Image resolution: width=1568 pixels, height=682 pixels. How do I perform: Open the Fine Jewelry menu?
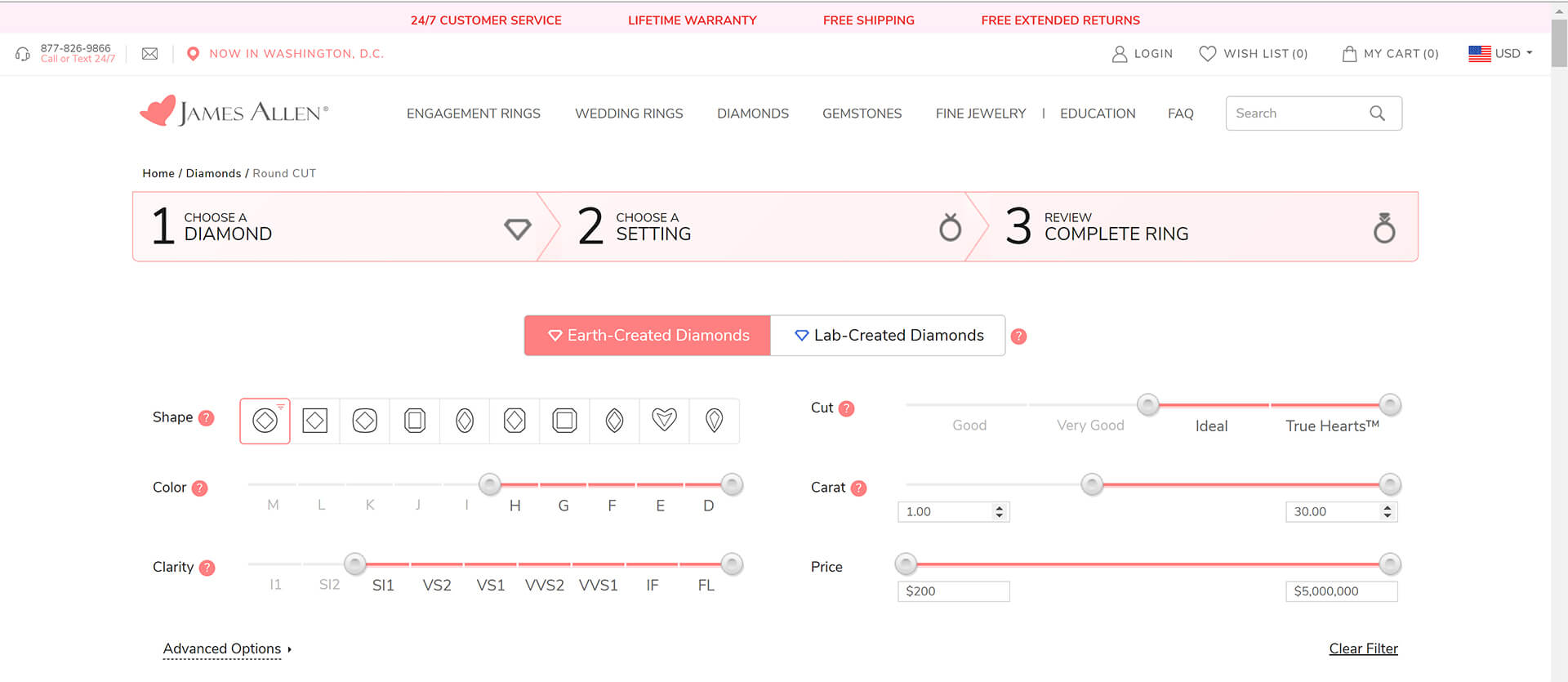pyautogui.click(x=981, y=114)
